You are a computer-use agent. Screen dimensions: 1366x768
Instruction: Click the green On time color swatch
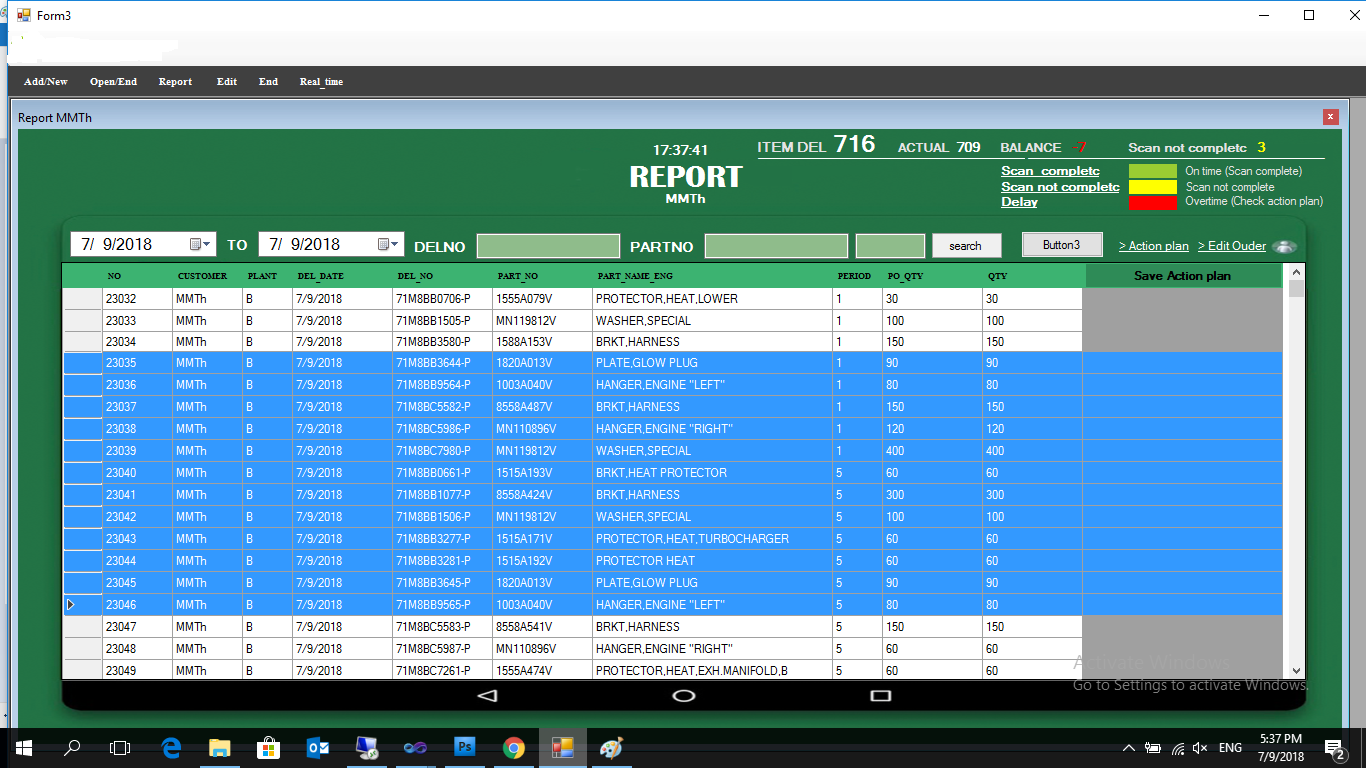(x=1153, y=171)
